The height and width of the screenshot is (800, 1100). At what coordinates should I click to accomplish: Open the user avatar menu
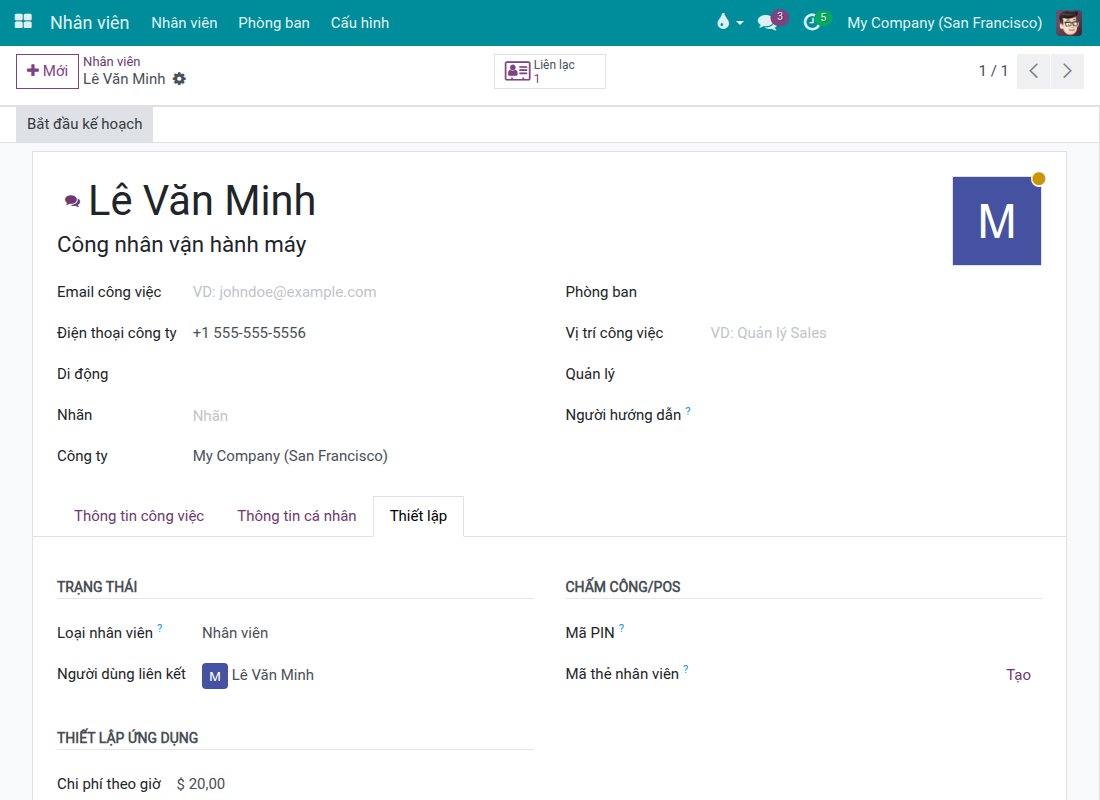click(1068, 22)
